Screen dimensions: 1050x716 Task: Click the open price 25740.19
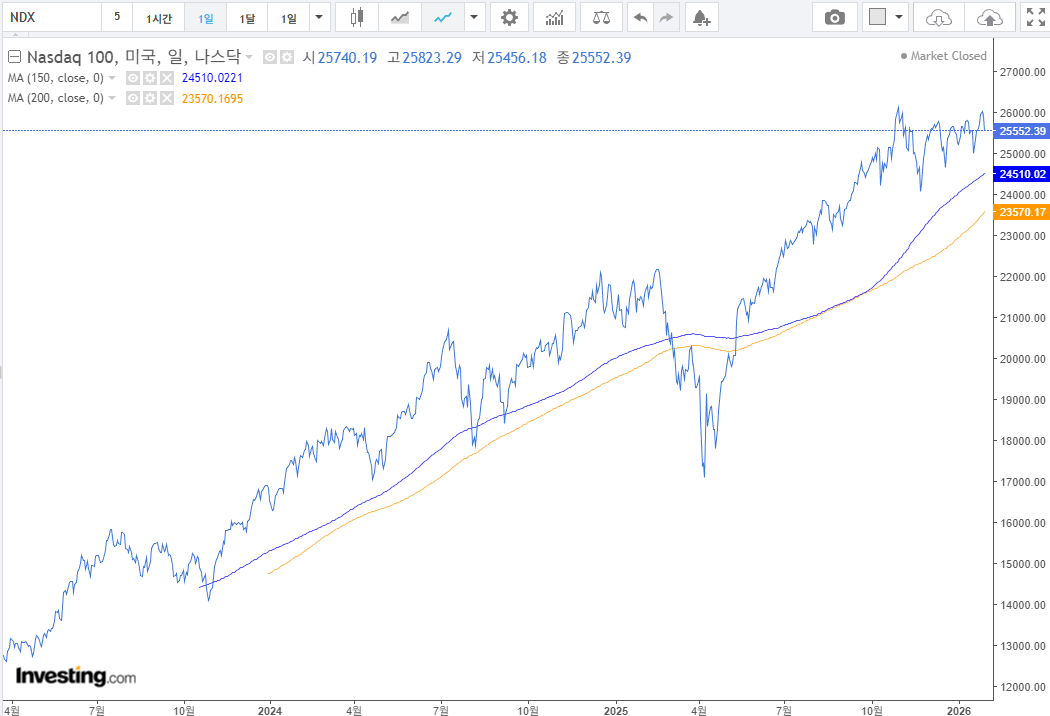348,58
